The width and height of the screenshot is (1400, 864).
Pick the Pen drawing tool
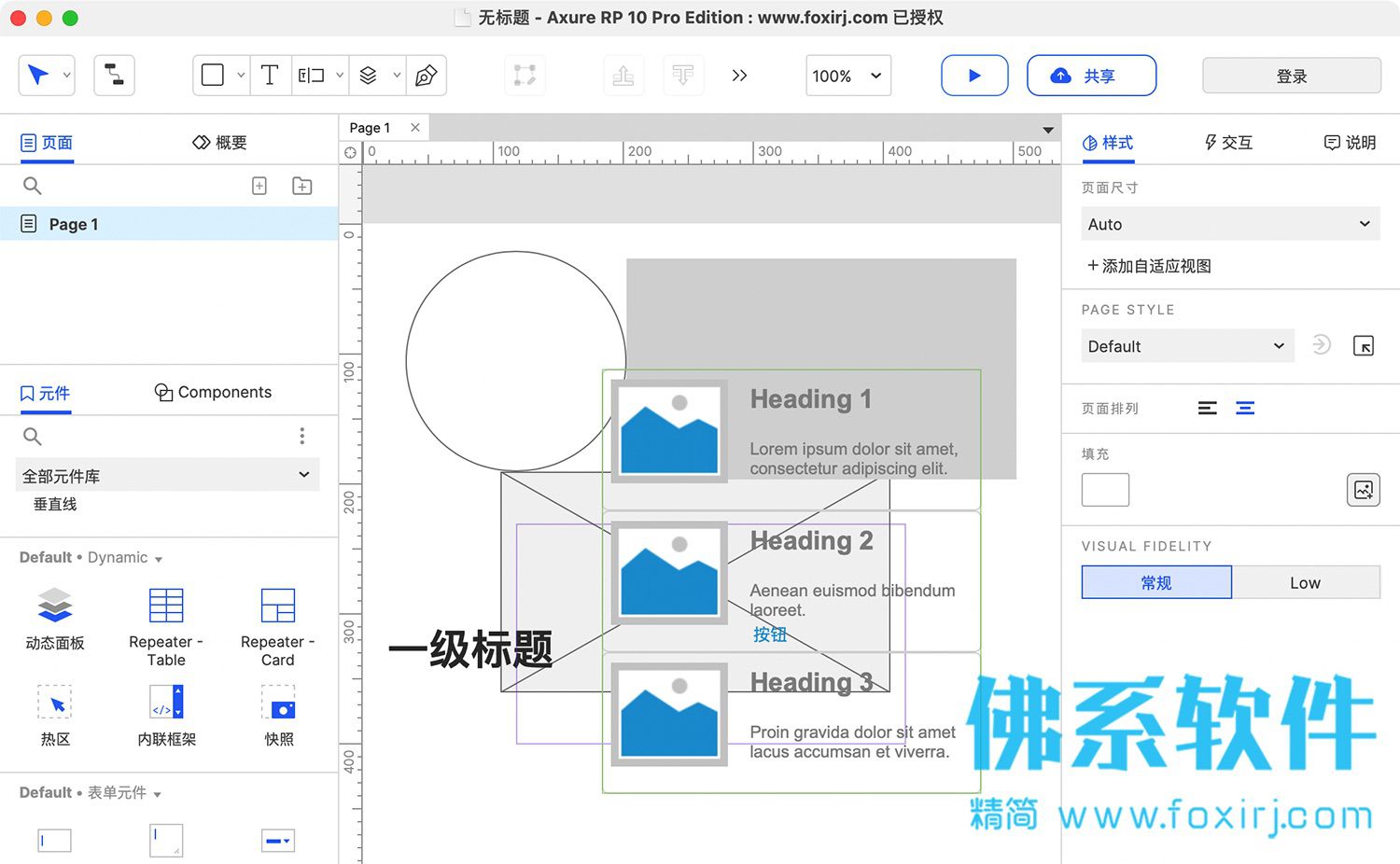[427, 76]
